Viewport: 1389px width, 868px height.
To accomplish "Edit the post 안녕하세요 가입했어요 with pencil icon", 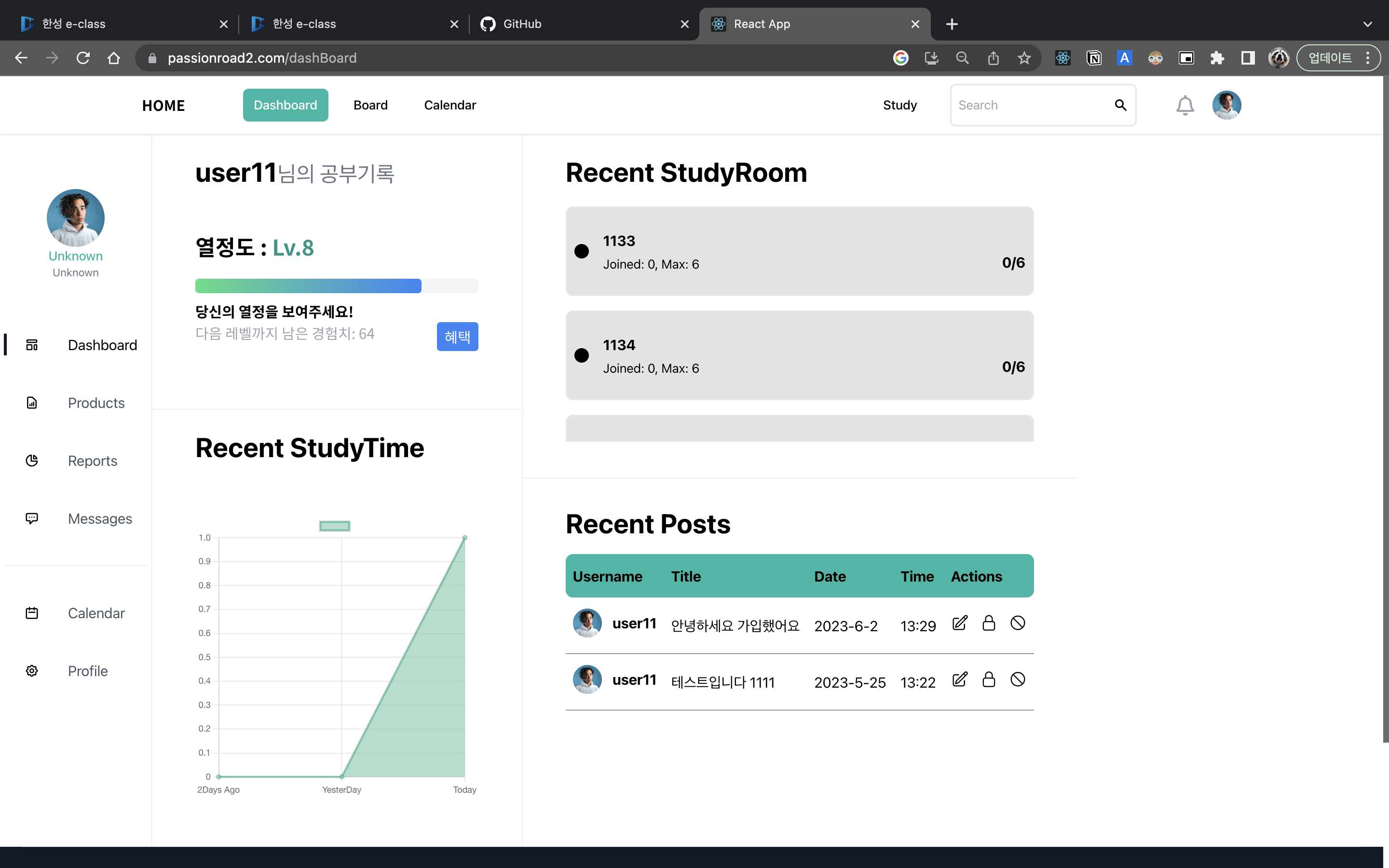I will pos(960,624).
